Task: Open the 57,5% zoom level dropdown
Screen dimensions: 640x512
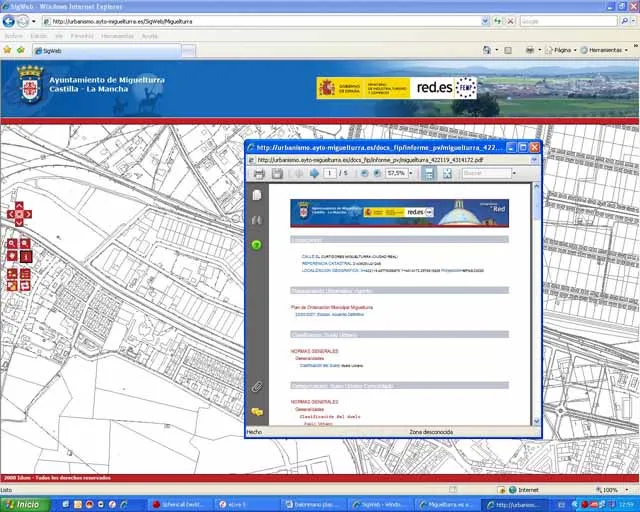Action: [411, 173]
